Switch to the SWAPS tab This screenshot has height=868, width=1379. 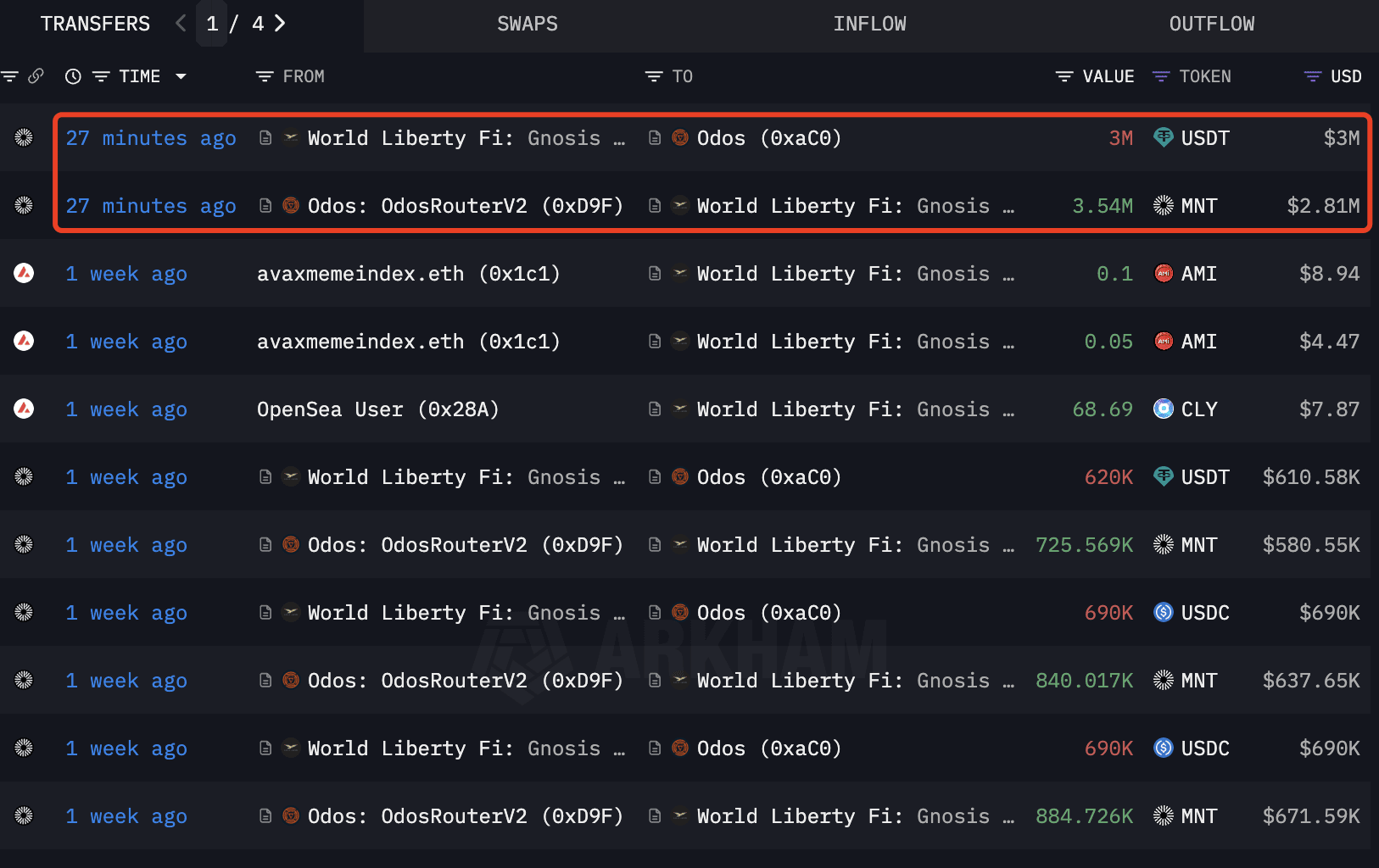coord(528,24)
